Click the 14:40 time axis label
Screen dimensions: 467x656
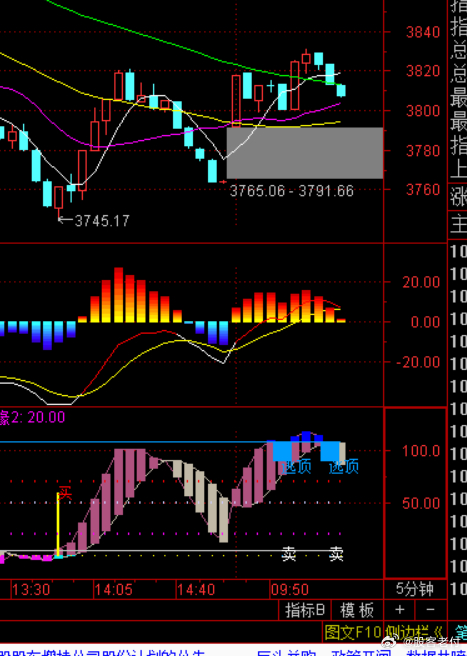tap(196, 590)
